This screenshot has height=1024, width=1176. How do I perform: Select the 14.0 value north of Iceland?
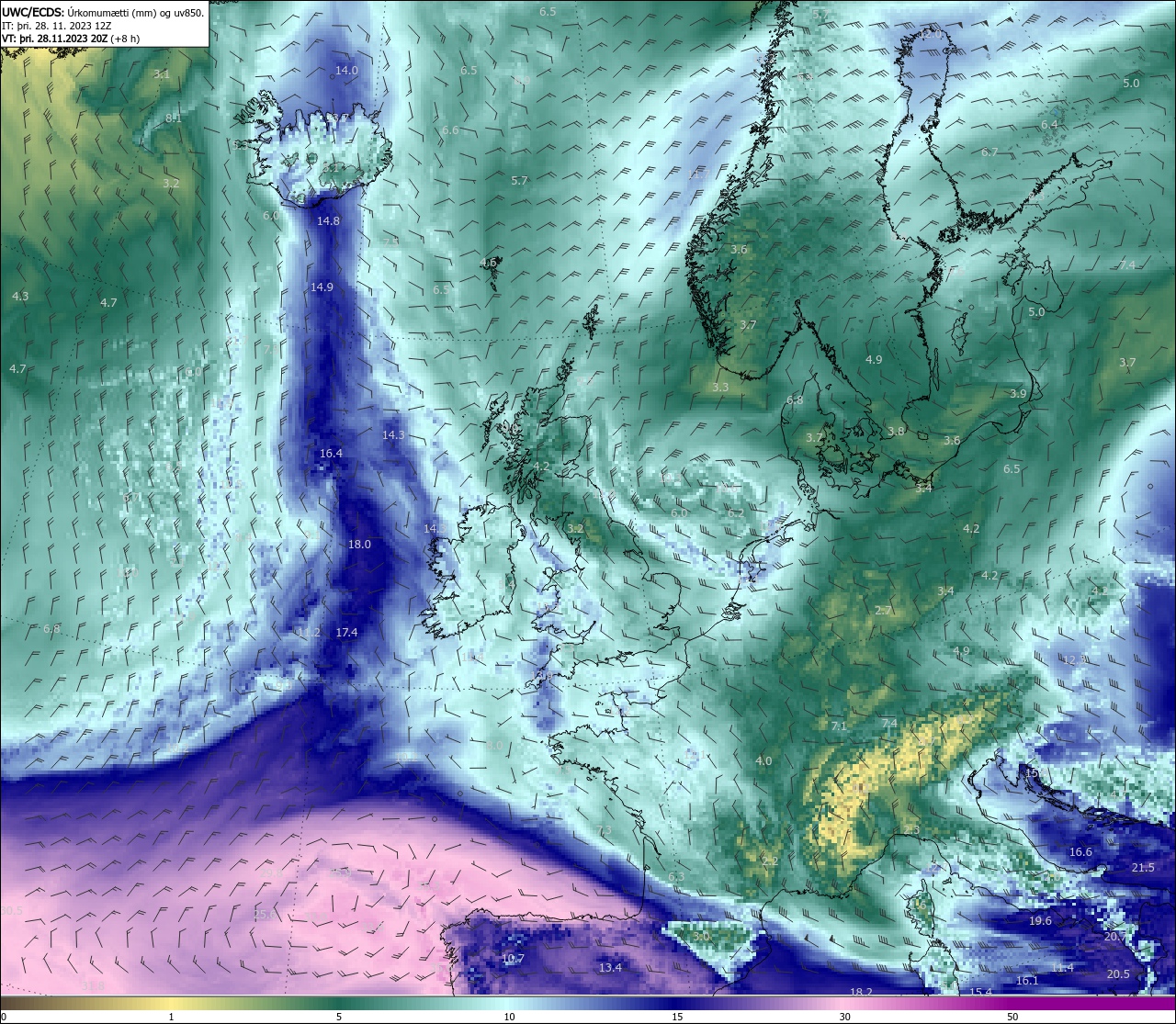click(346, 71)
